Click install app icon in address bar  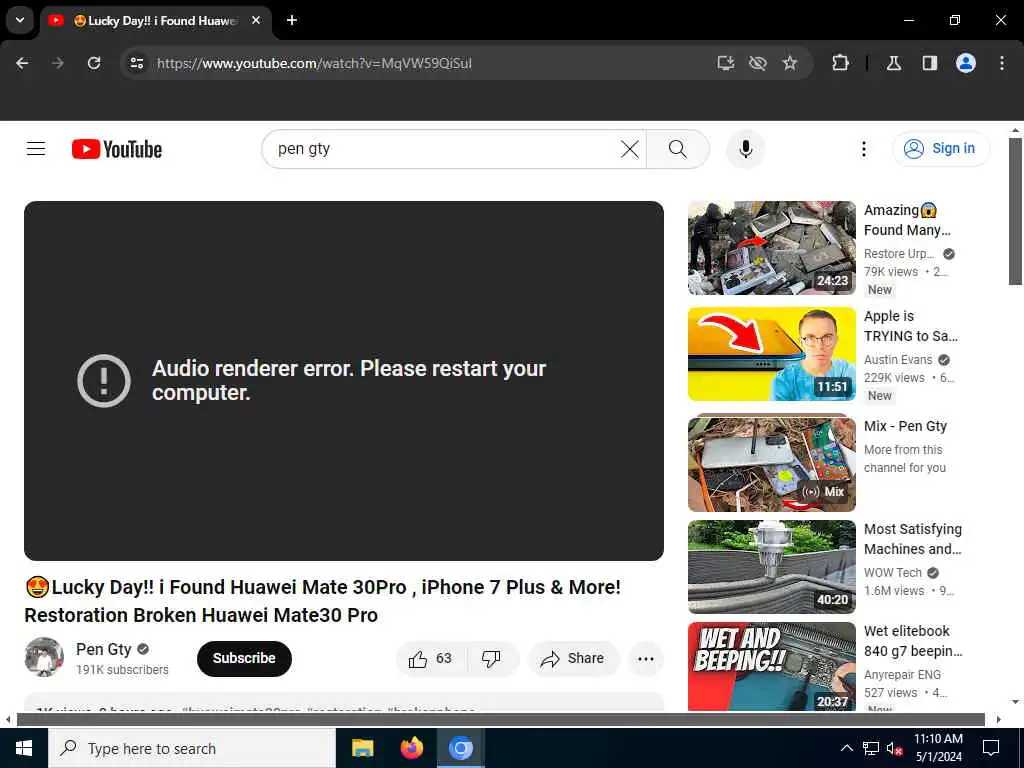(x=726, y=63)
